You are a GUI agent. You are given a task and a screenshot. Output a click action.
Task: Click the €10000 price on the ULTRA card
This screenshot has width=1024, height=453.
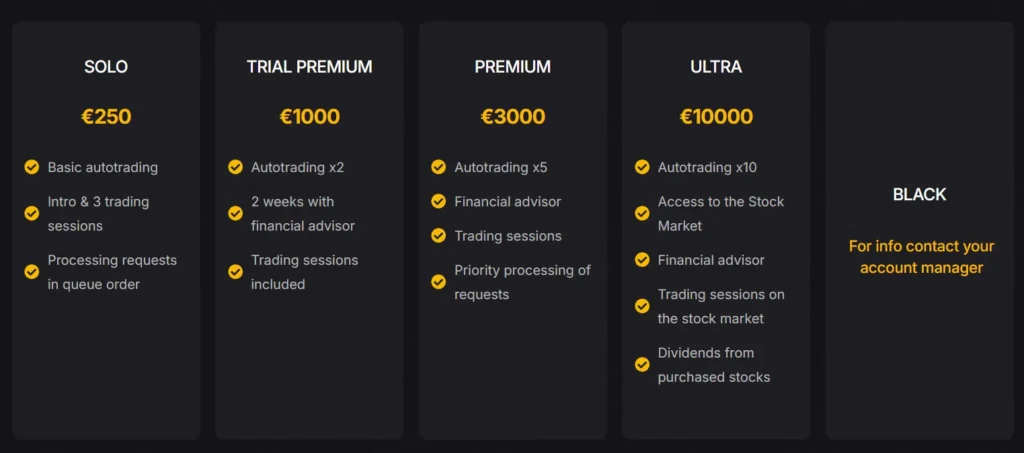[x=716, y=117]
